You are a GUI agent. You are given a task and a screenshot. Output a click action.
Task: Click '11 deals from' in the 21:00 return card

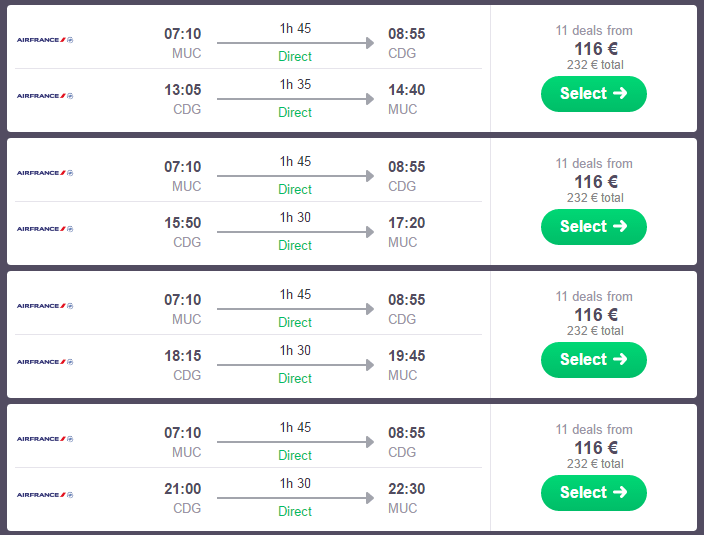pyautogui.click(x=594, y=430)
